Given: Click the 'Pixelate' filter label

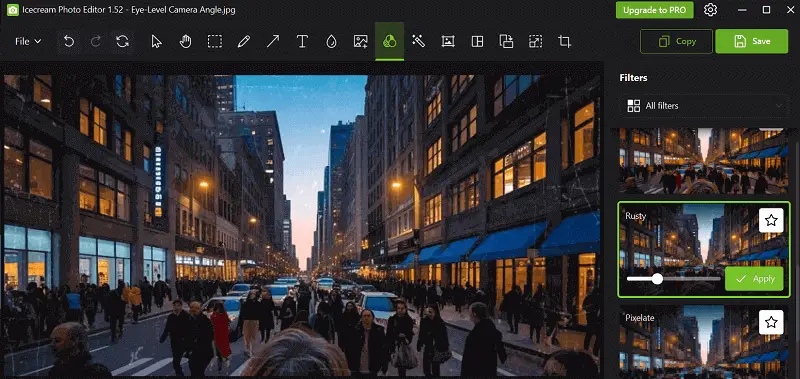Looking at the screenshot, I should [x=640, y=318].
